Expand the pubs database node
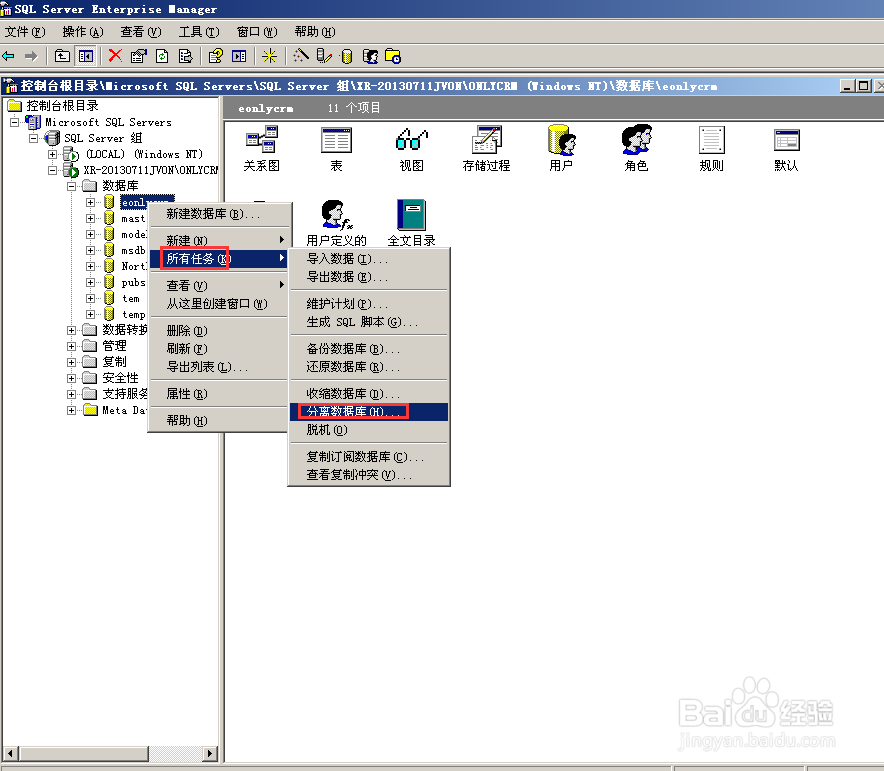Viewport: 884px width, 771px height. [x=90, y=282]
